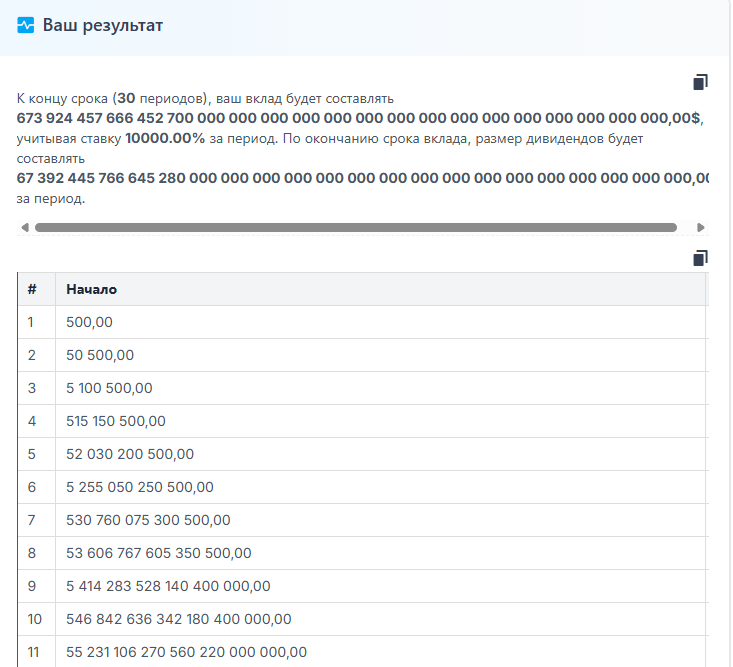The width and height of the screenshot is (733, 667).
Task: Click the final deposit amount starting 673 924
Action: (x=358, y=118)
